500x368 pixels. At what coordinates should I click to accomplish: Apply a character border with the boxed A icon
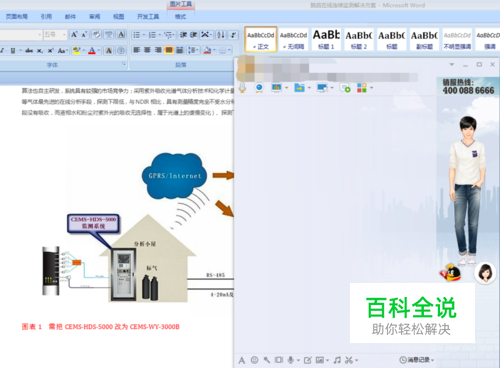coord(121,35)
